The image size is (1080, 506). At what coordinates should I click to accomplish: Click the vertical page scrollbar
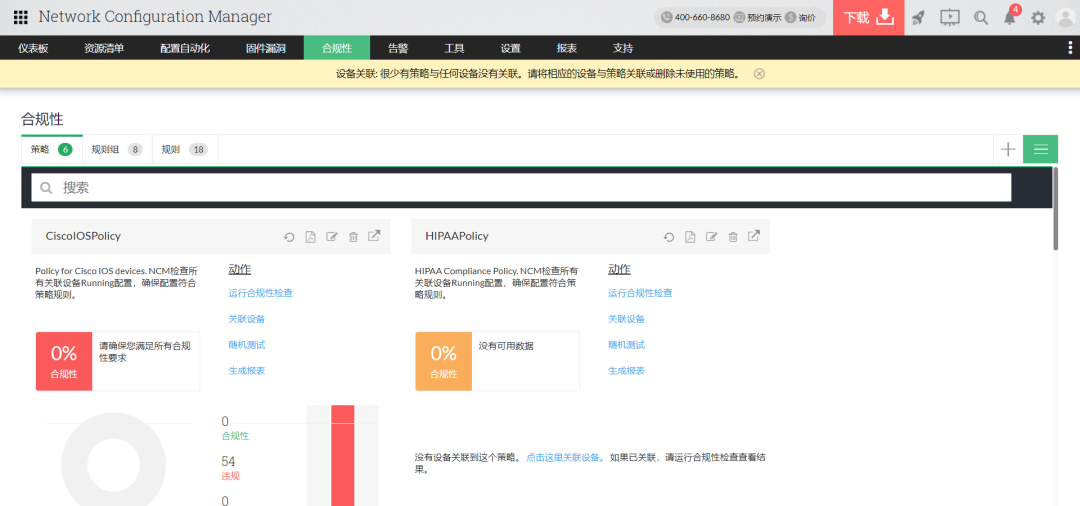tap(1056, 209)
